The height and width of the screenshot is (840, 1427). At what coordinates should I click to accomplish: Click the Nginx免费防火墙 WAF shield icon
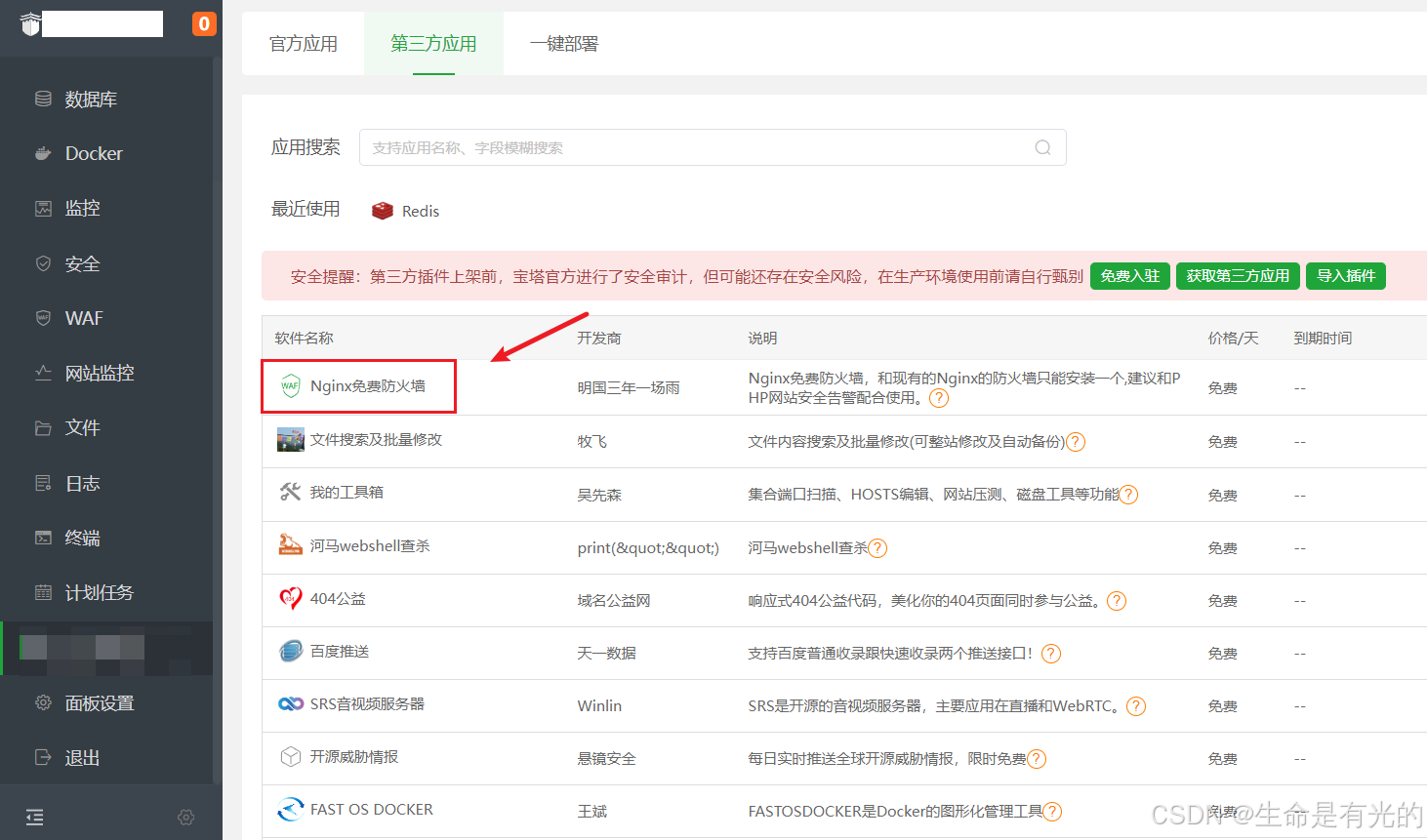[x=290, y=385]
